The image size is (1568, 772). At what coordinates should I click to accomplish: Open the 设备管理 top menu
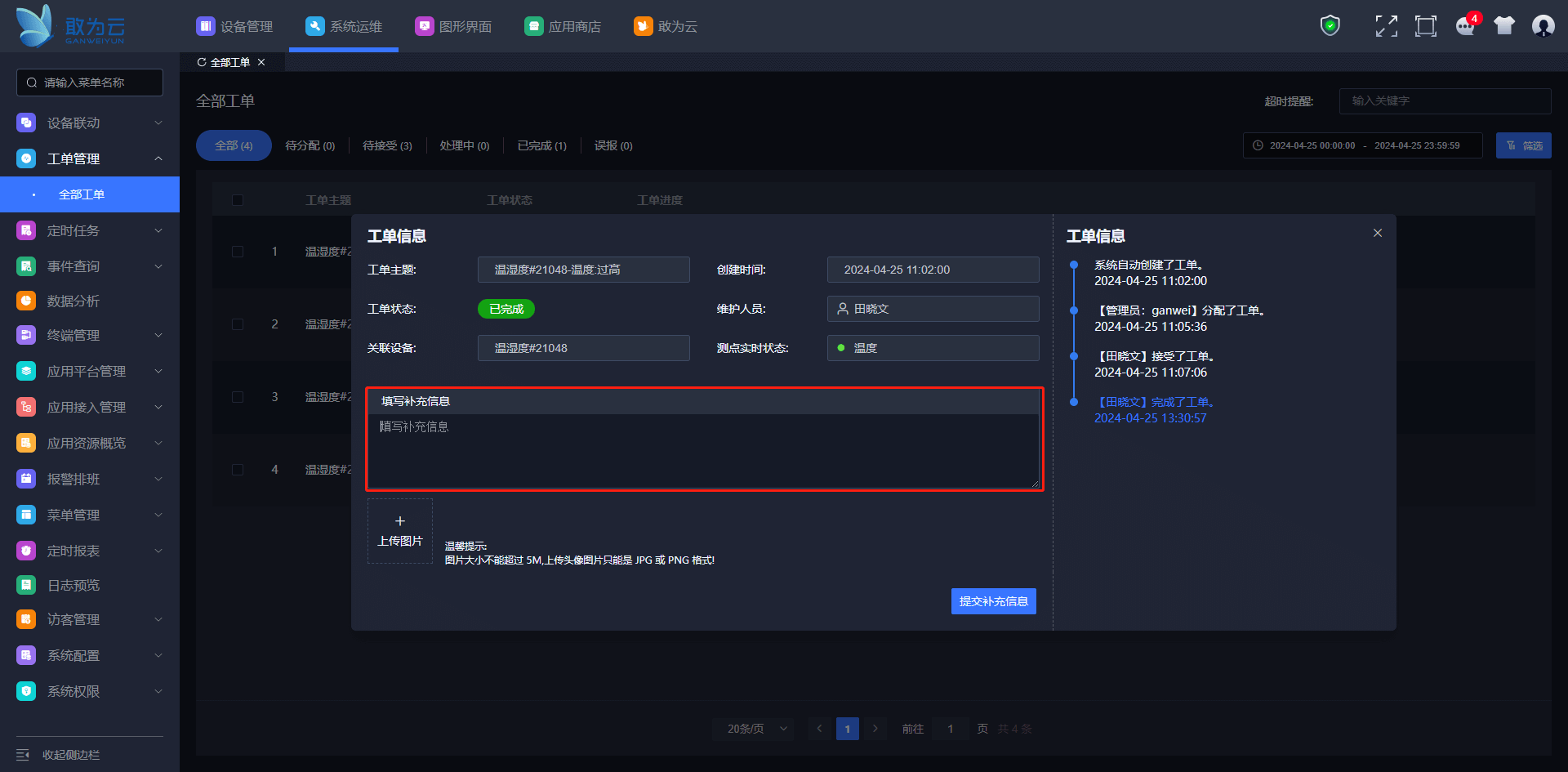(x=234, y=26)
